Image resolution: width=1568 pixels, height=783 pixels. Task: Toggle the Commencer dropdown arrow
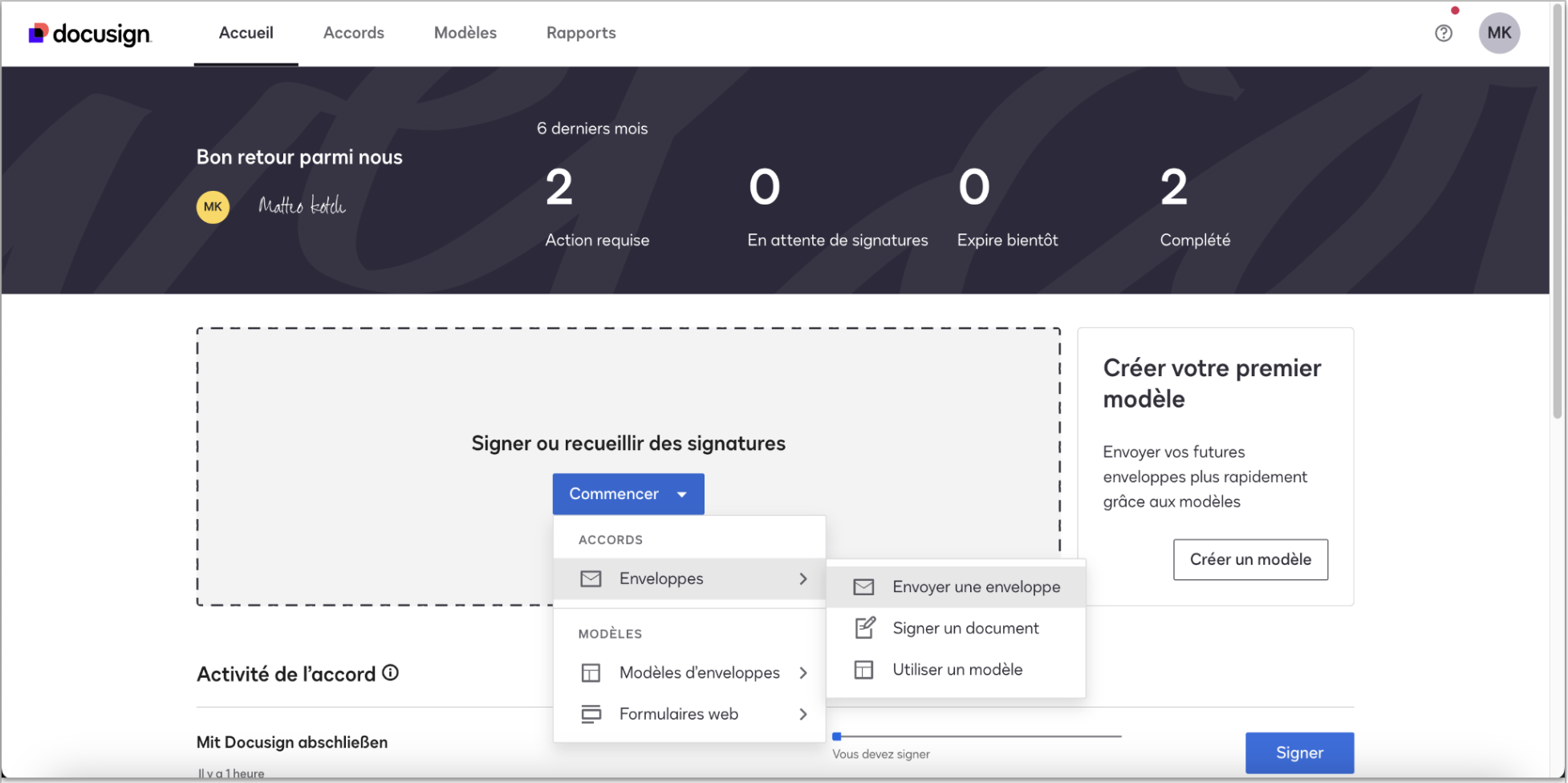(x=682, y=494)
